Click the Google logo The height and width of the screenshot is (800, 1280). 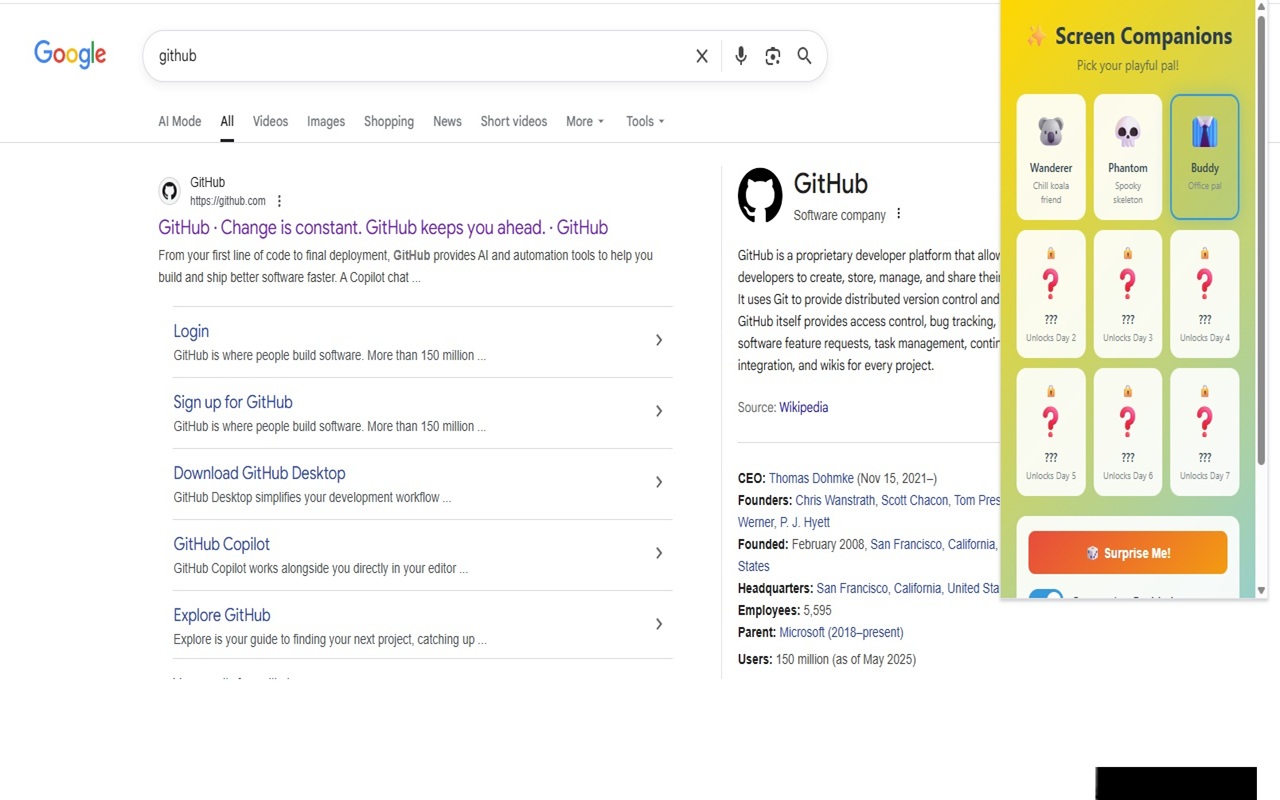[x=70, y=54]
